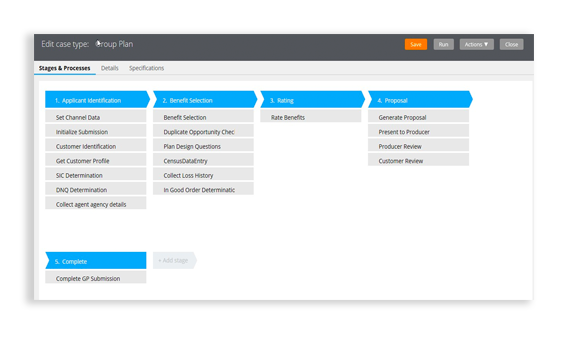562x360 pixels.
Task: Open the Duplicate Opportunity Check process
Action: [203, 131]
